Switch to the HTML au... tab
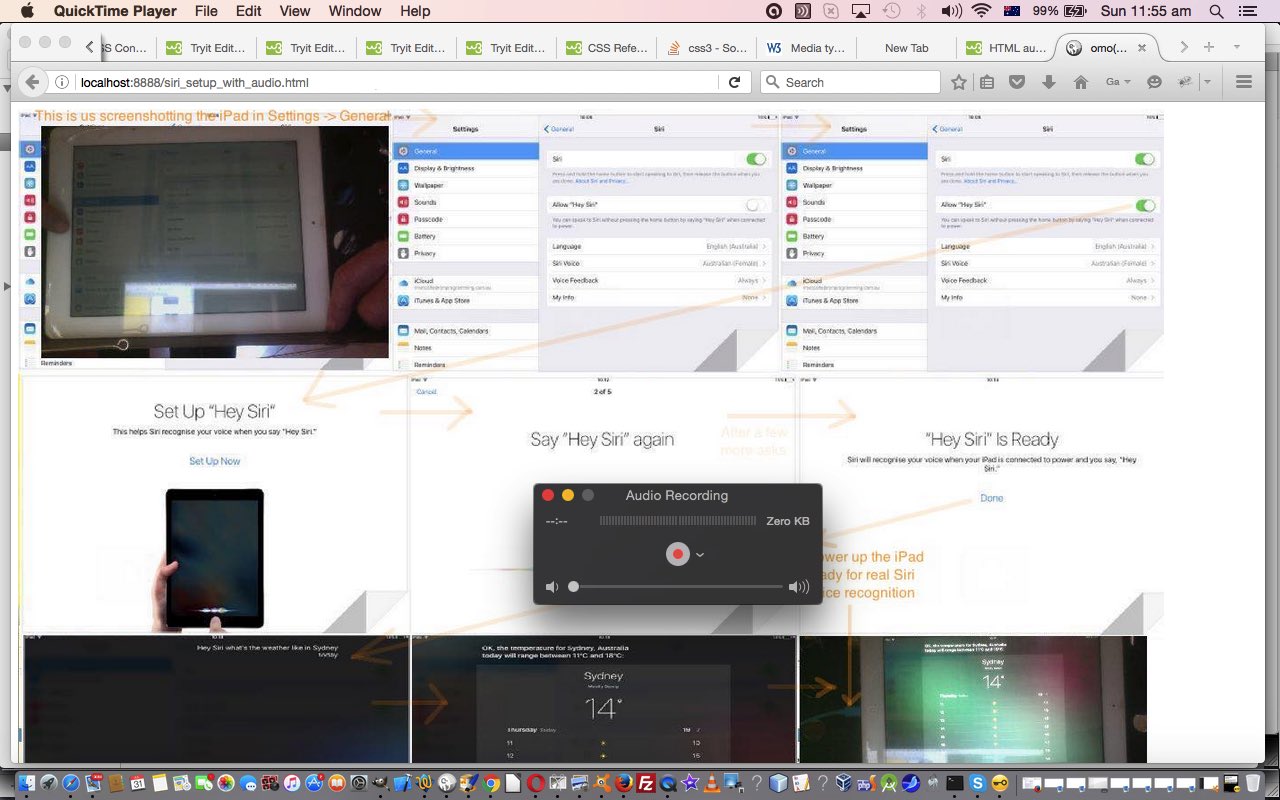Image resolution: width=1280 pixels, height=800 pixels. click(x=1006, y=47)
